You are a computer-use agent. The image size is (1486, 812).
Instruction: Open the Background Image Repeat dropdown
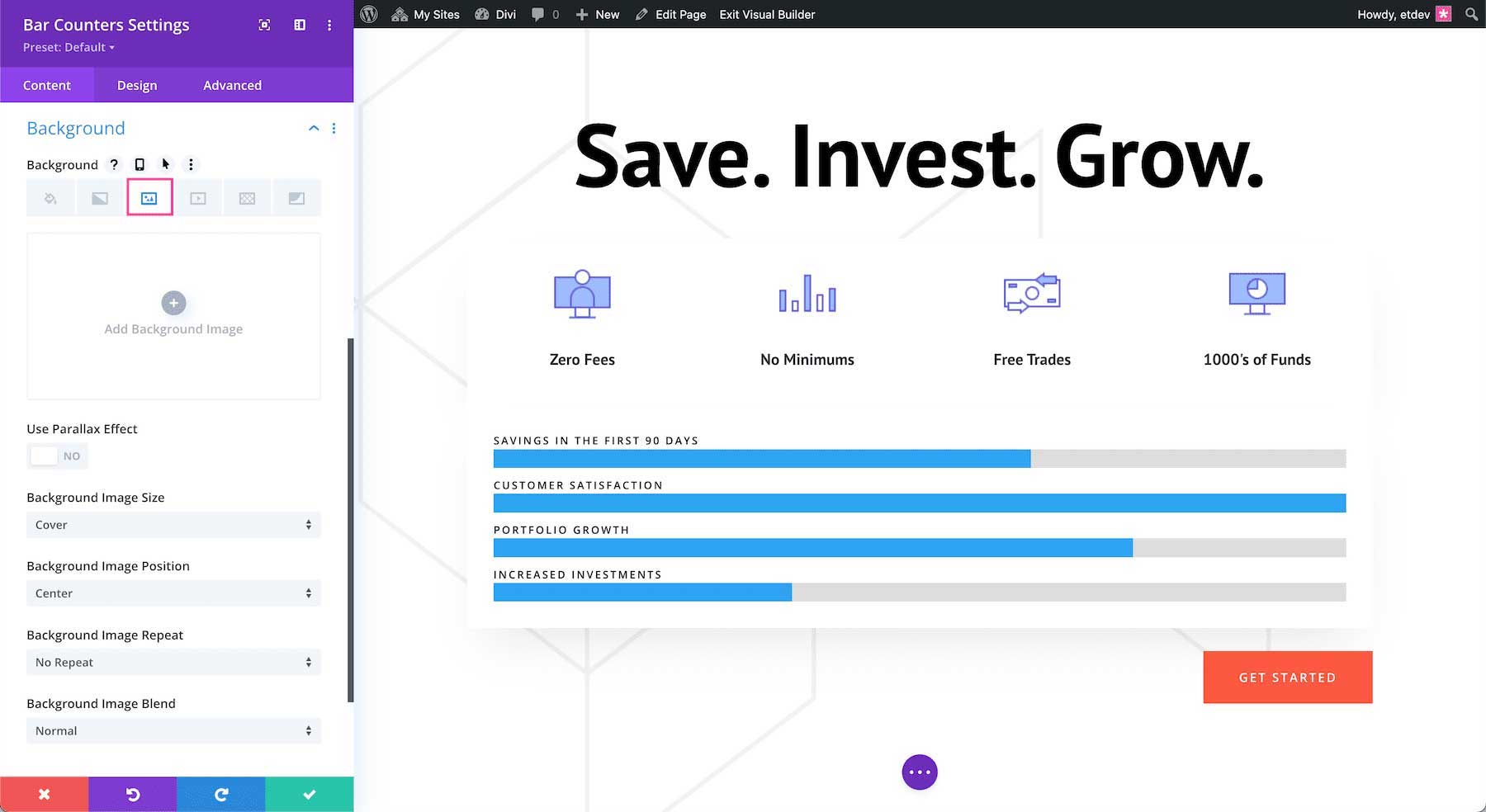(173, 662)
